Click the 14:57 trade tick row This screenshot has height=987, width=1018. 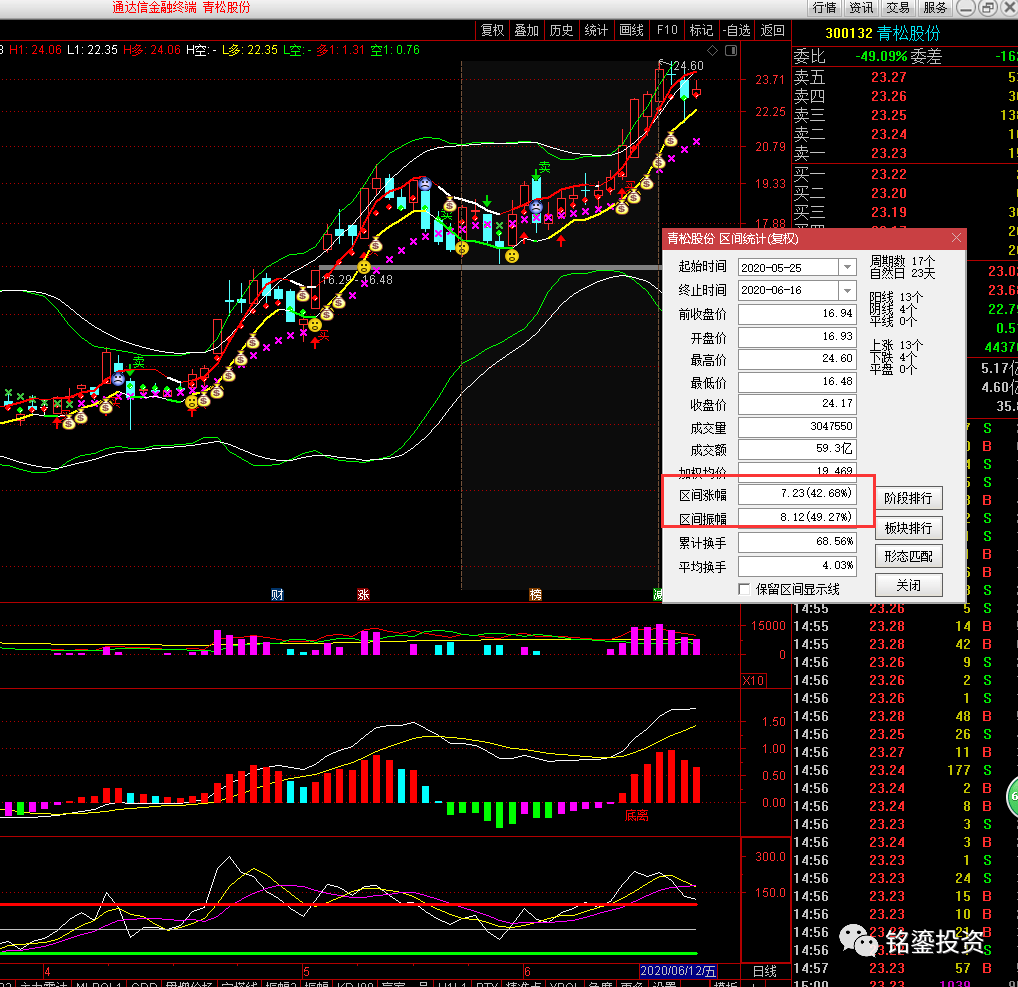tap(905, 968)
